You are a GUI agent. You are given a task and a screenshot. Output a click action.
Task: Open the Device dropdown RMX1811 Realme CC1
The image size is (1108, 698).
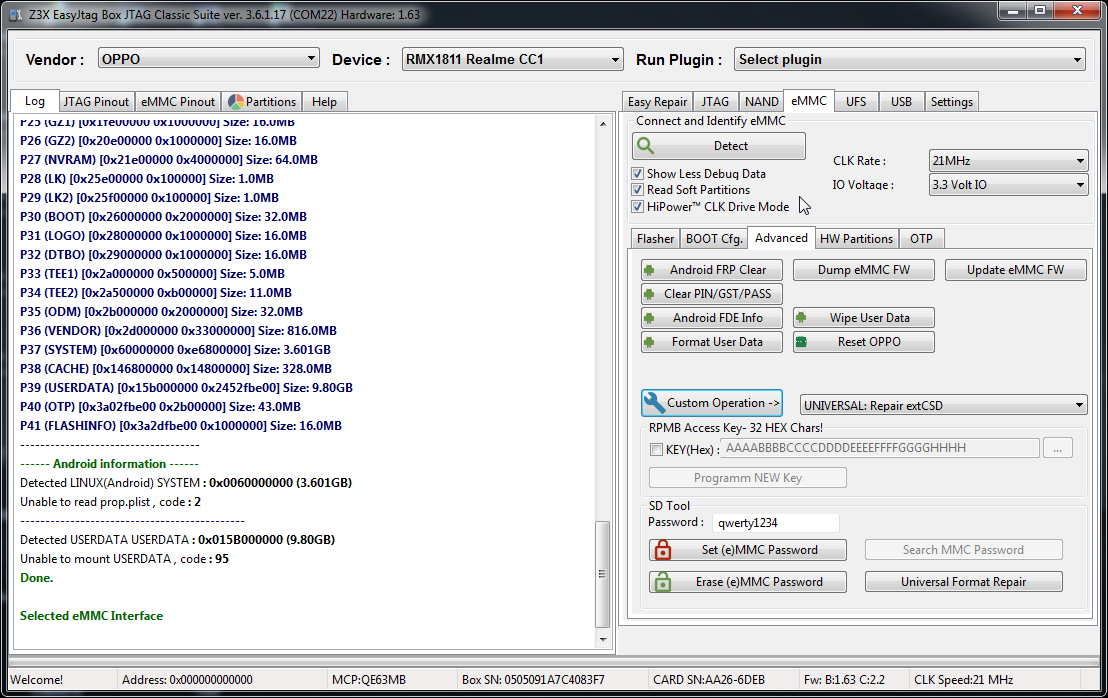tap(512, 59)
